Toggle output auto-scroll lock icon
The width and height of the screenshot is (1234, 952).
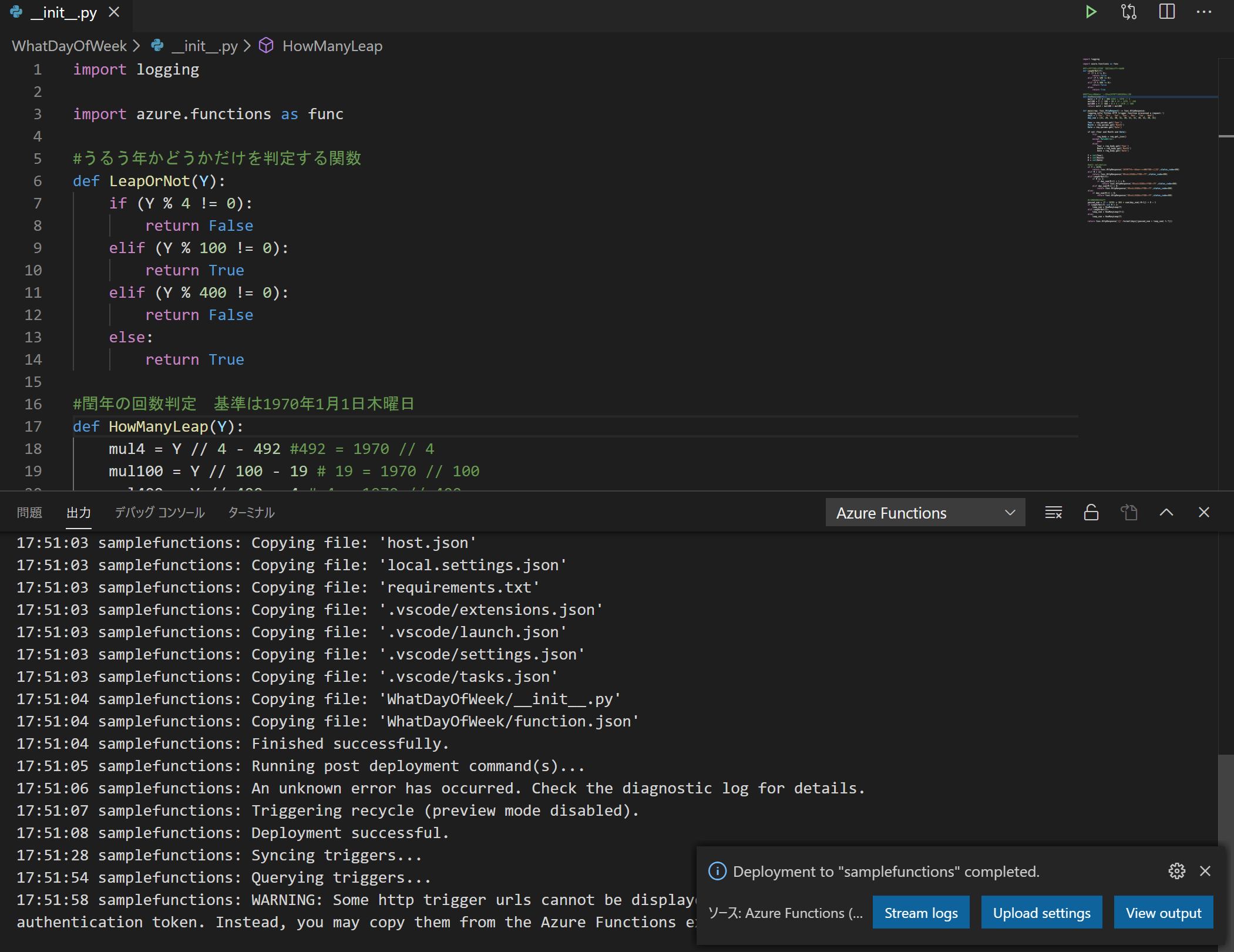pyautogui.click(x=1091, y=513)
